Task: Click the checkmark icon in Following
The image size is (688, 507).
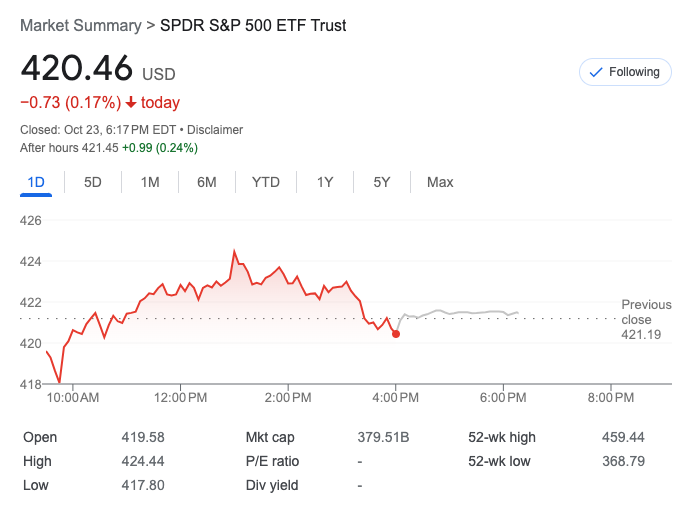Action: pos(596,72)
